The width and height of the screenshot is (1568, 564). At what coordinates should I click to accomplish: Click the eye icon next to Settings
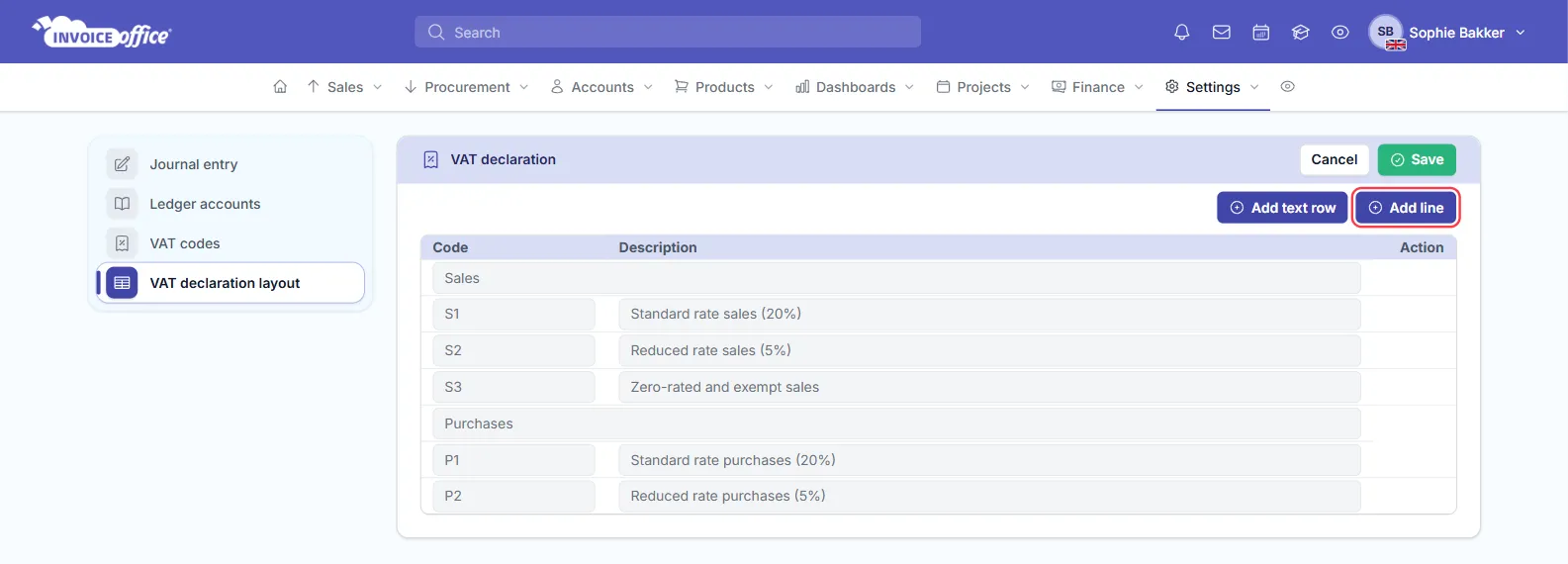click(1287, 87)
